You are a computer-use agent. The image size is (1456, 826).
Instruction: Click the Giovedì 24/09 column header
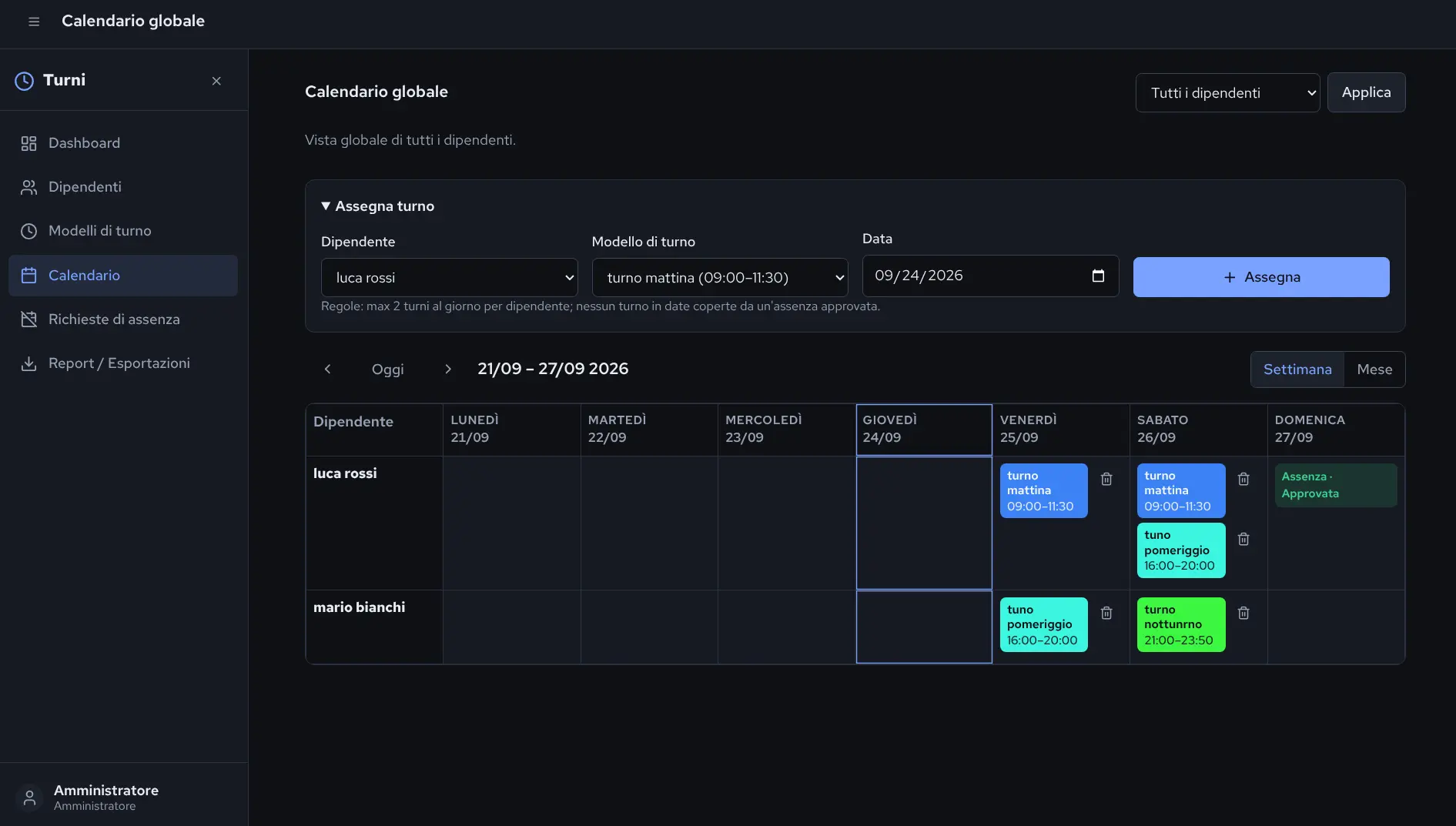(924, 430)
